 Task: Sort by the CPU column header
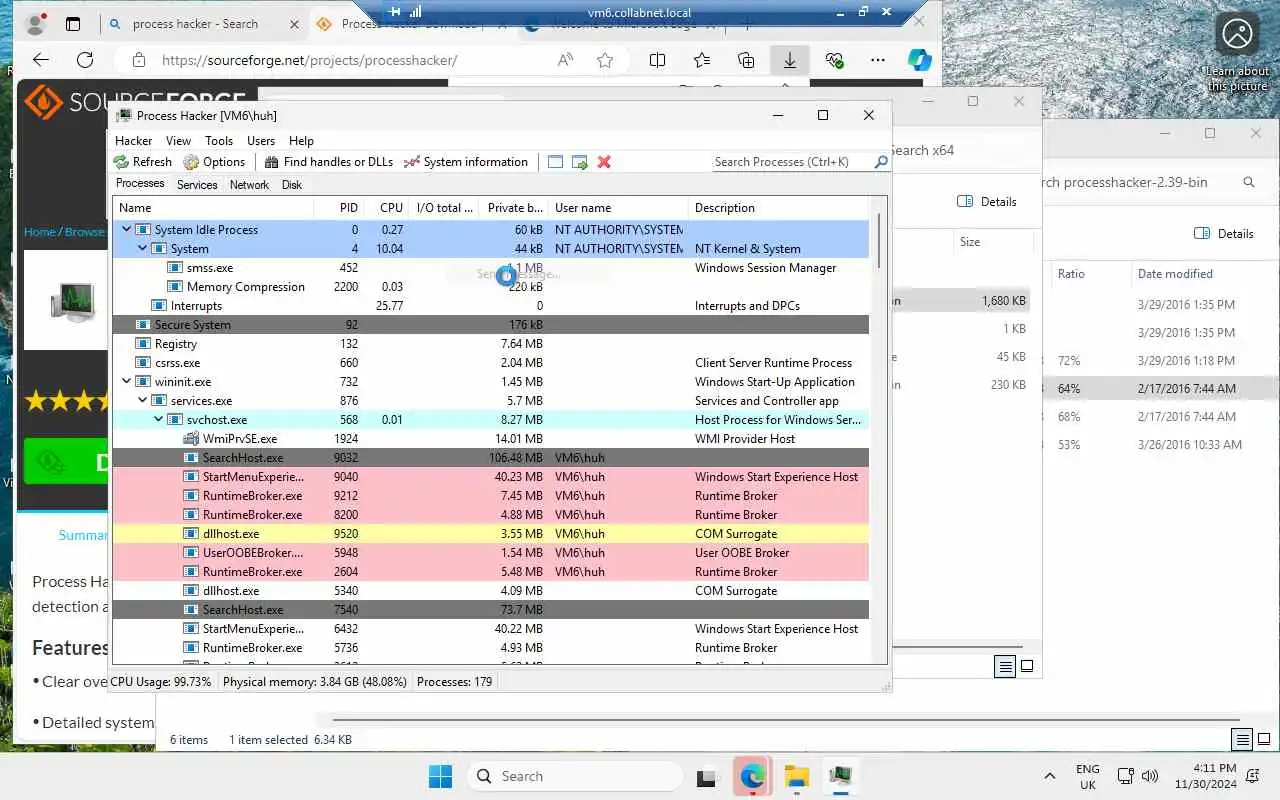coord(386,208)
